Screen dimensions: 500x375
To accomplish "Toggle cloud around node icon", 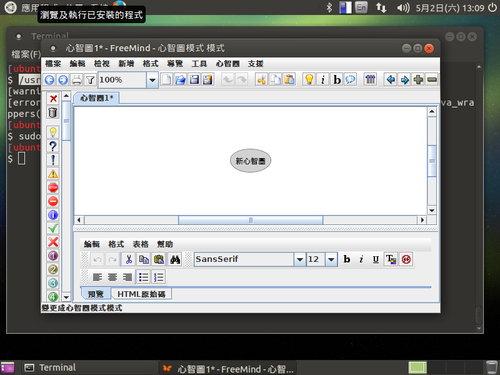I will pos(350,80).
